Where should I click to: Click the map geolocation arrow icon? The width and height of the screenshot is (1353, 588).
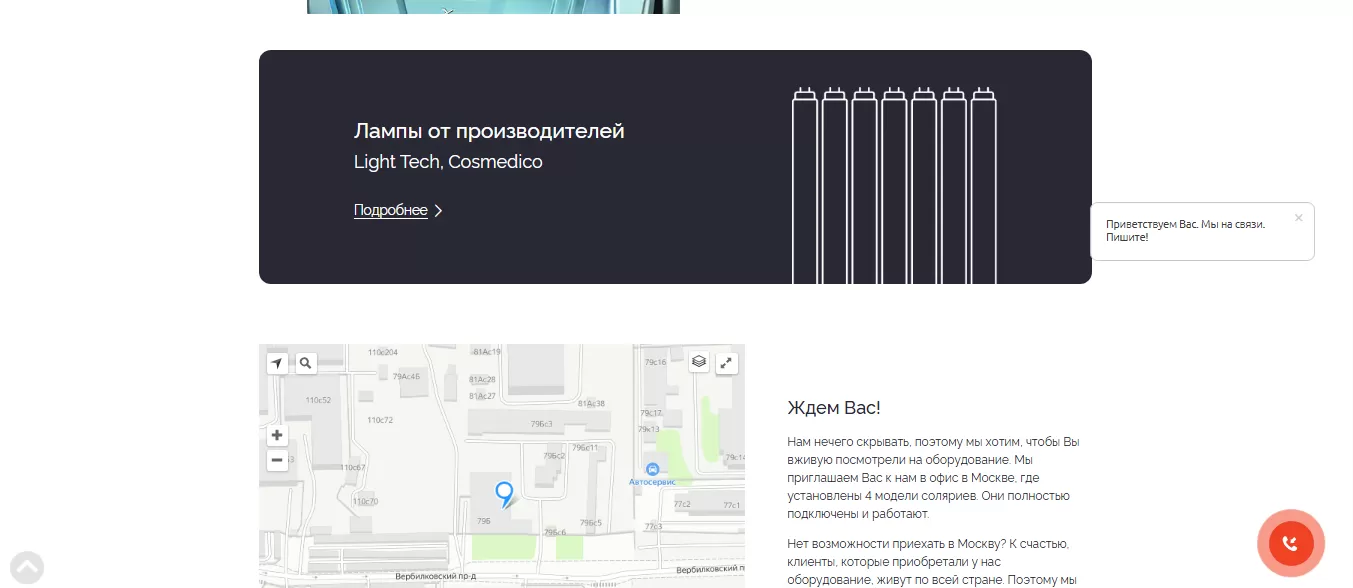point(277,363)
